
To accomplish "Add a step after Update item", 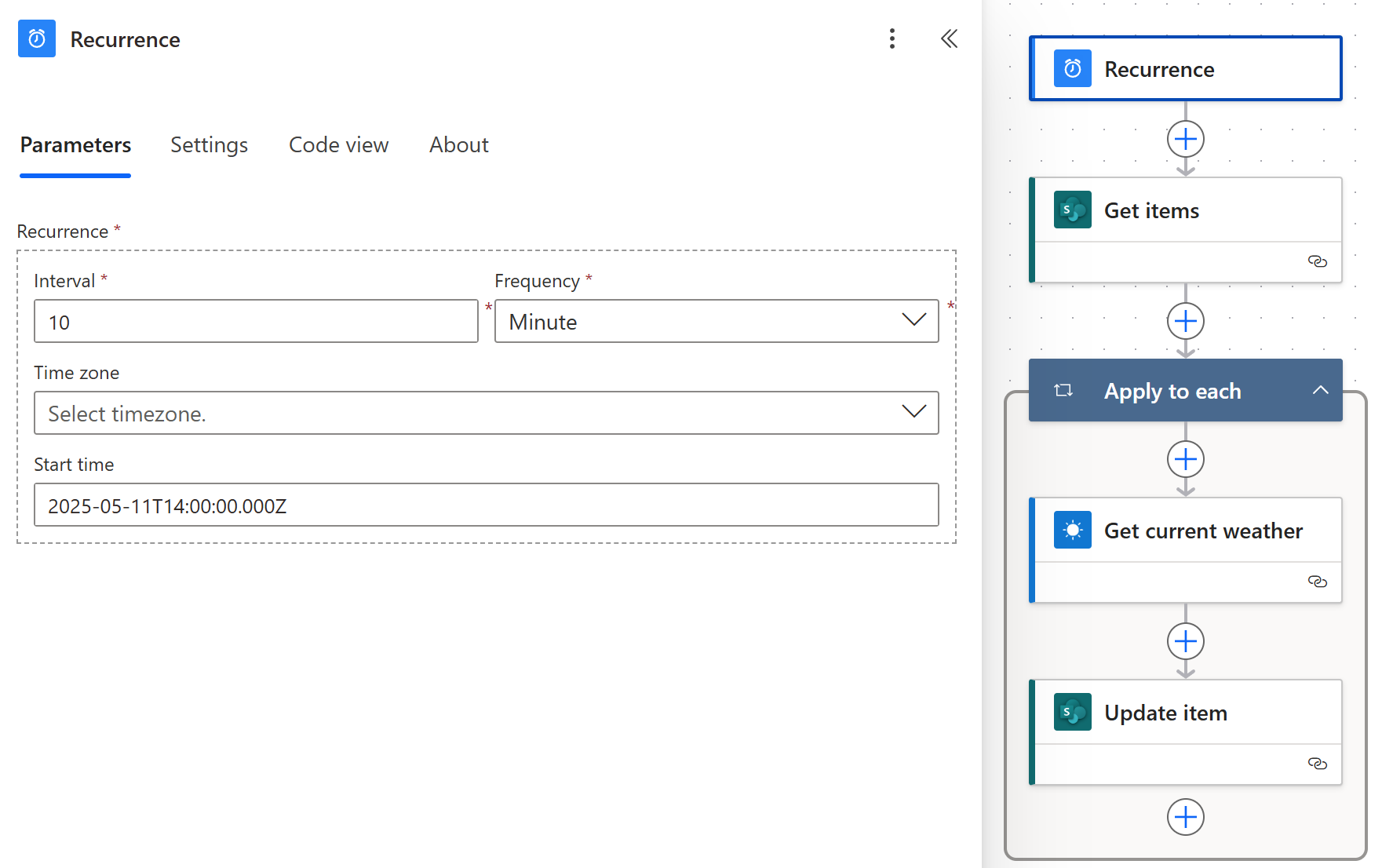I will click(1185, 817).
